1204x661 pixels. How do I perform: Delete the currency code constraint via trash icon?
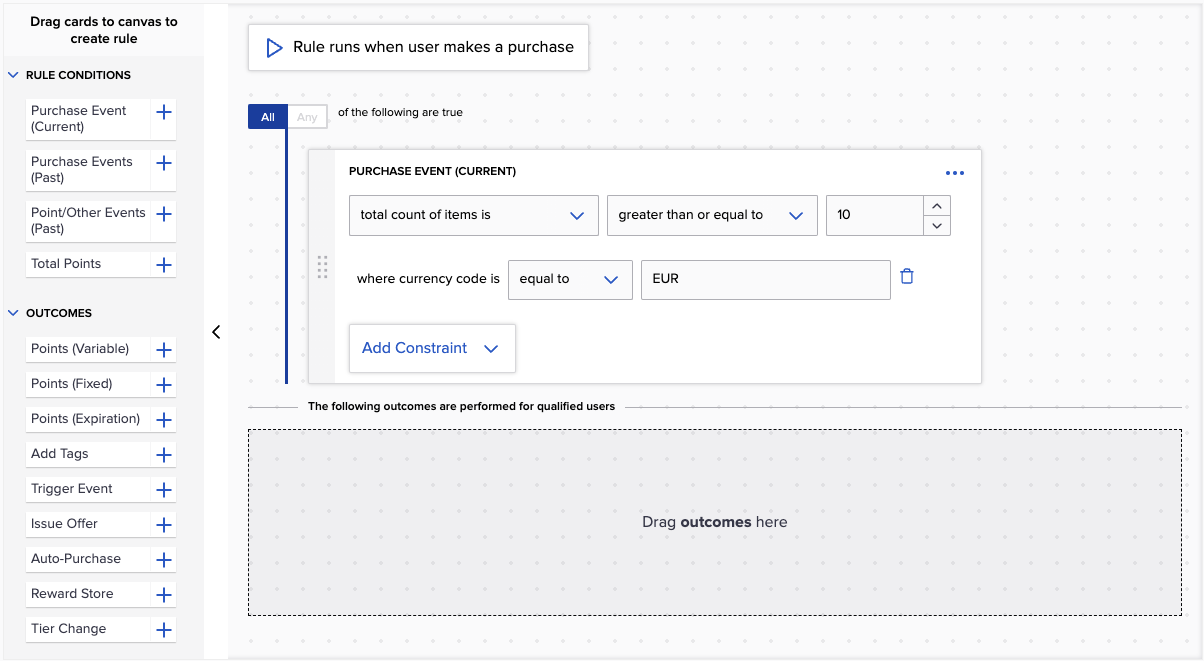[x=907, y=277]
